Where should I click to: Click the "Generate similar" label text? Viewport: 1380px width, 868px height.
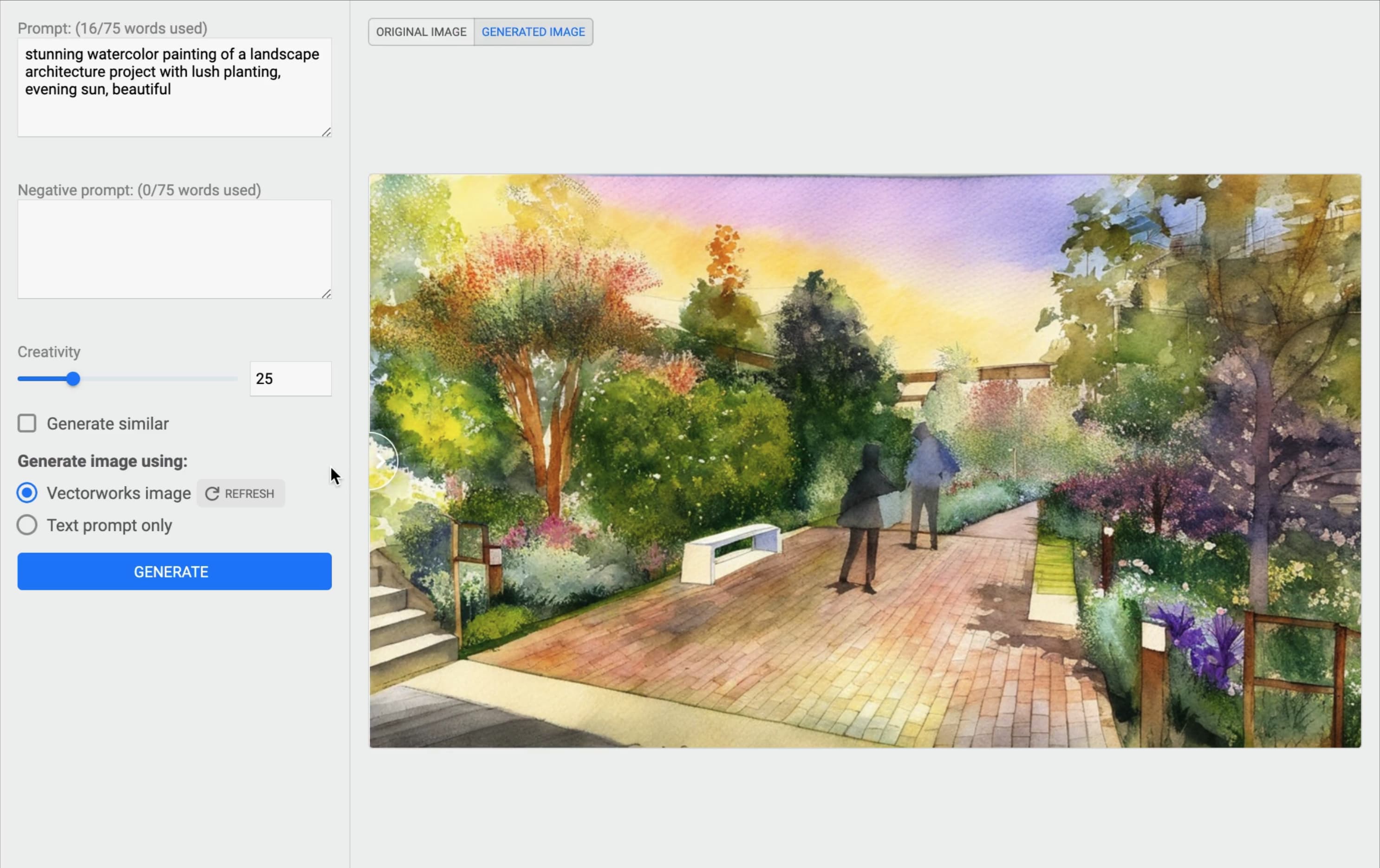[x=108, y=423]
